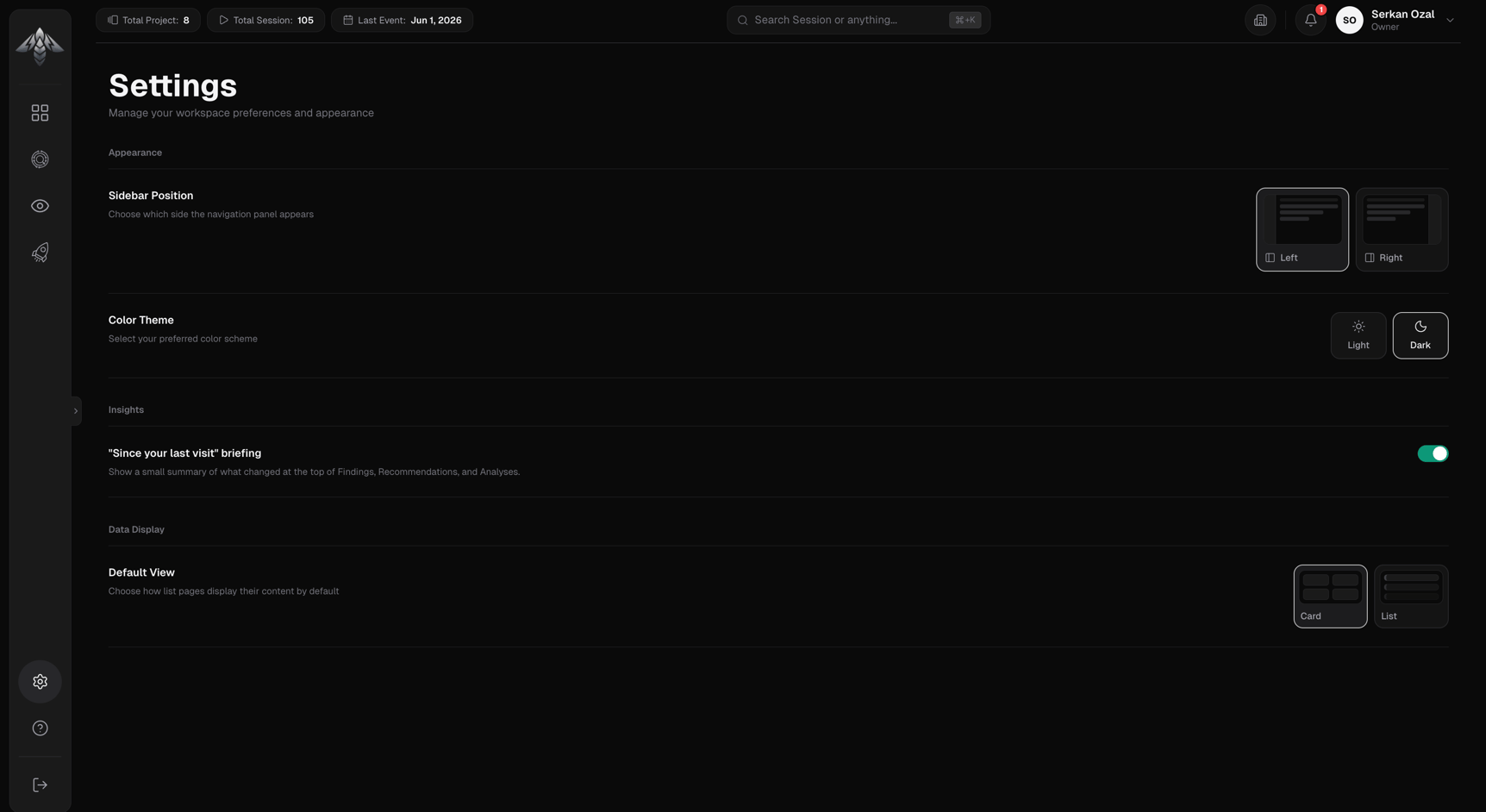Select Left sidebar position
Viewport: 1486px width, 812px height.
[x=1302, y=229]
